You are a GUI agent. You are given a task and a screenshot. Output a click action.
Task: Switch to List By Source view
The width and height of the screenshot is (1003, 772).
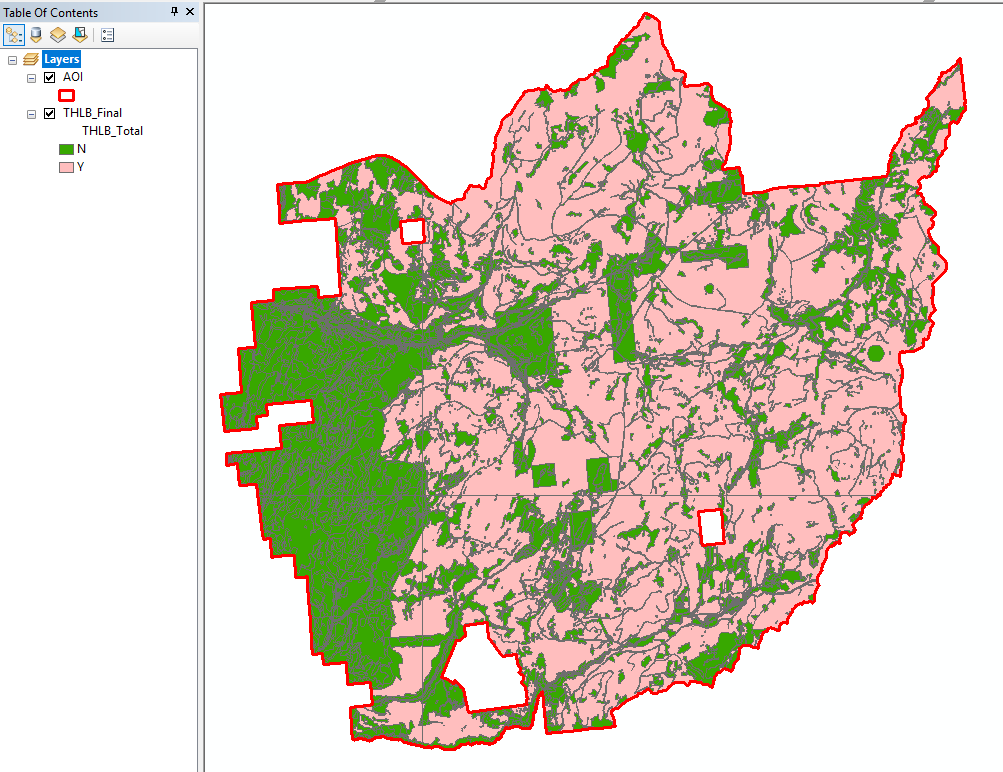pos(36,35)
